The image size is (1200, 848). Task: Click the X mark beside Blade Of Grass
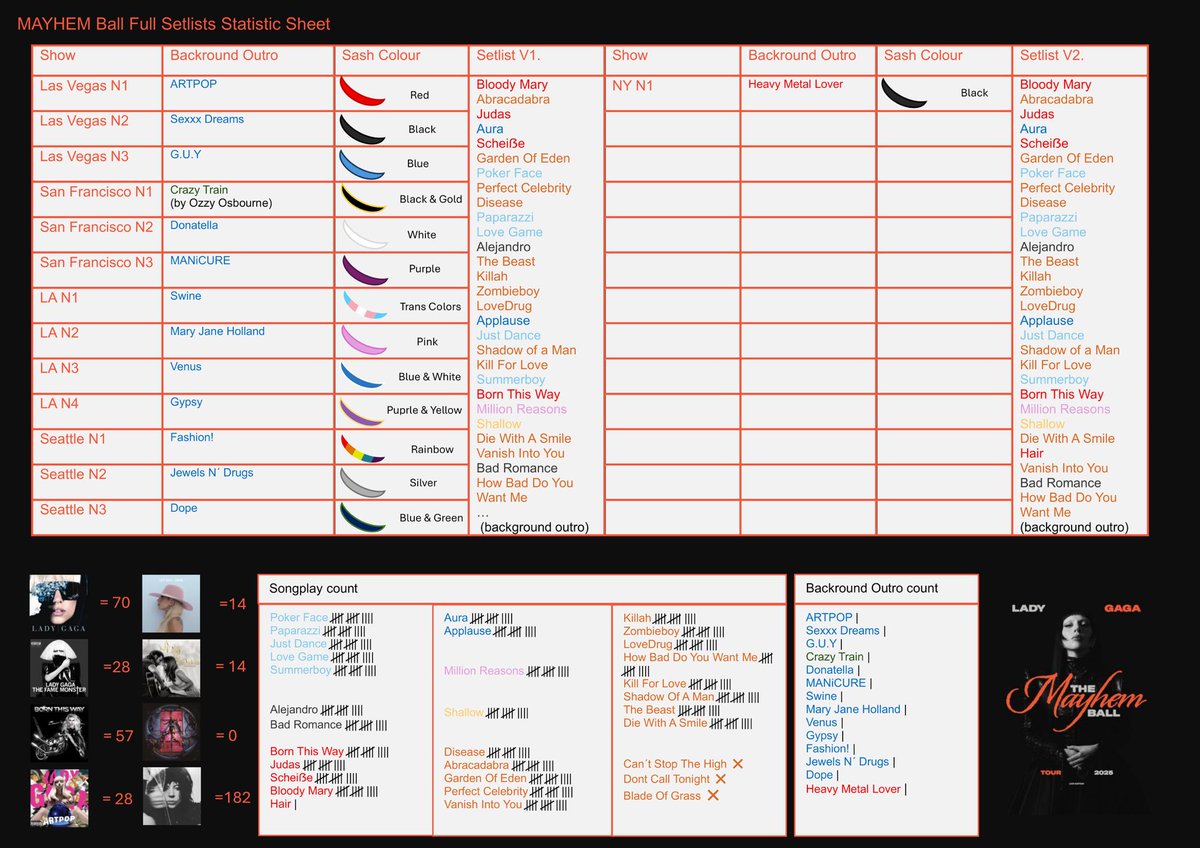pos(713,795)
